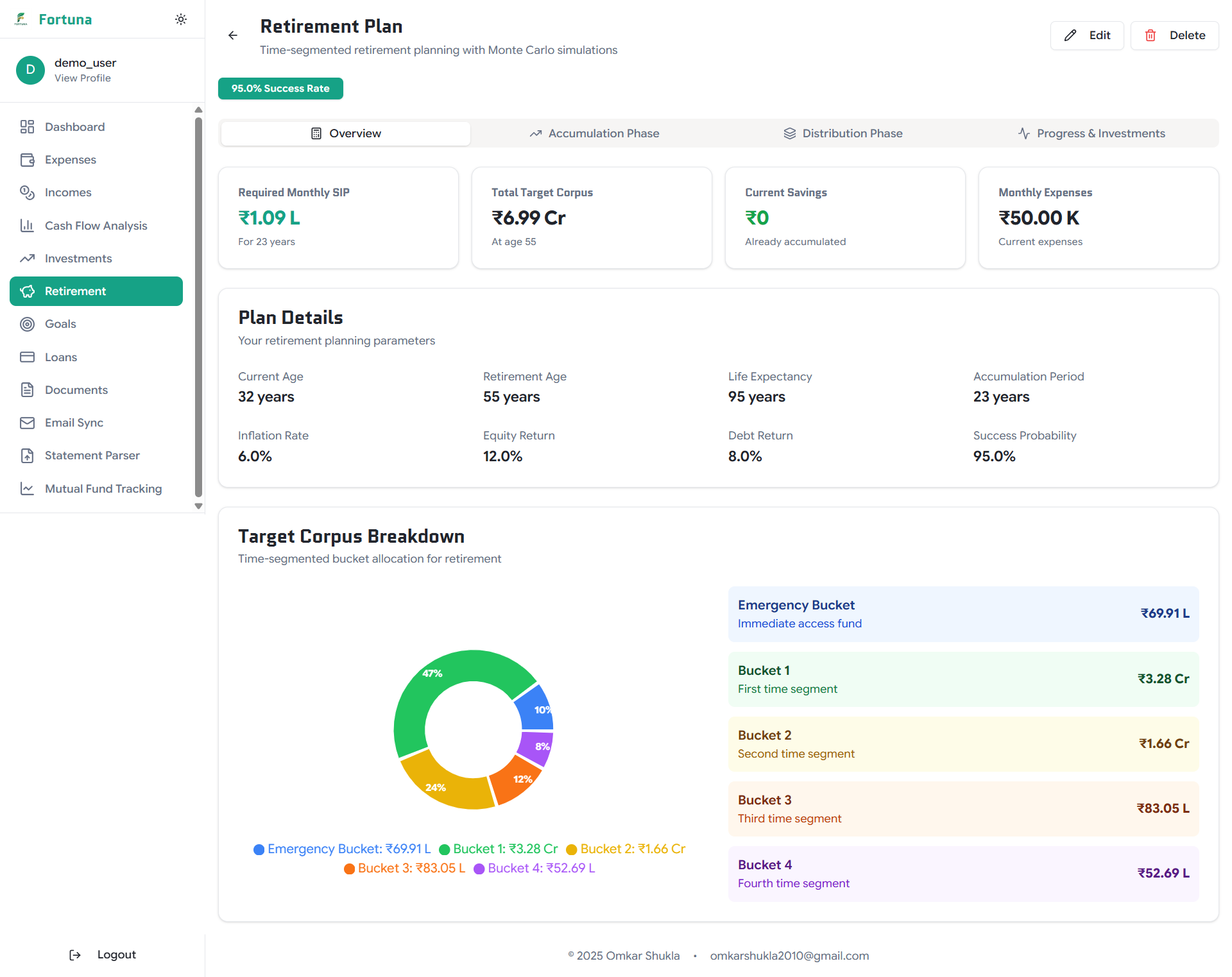Toggle Emergency Bucket in the chart legend
This screenshot has height=977, width=1232.
pyautogui.click(x=341, y=849)
